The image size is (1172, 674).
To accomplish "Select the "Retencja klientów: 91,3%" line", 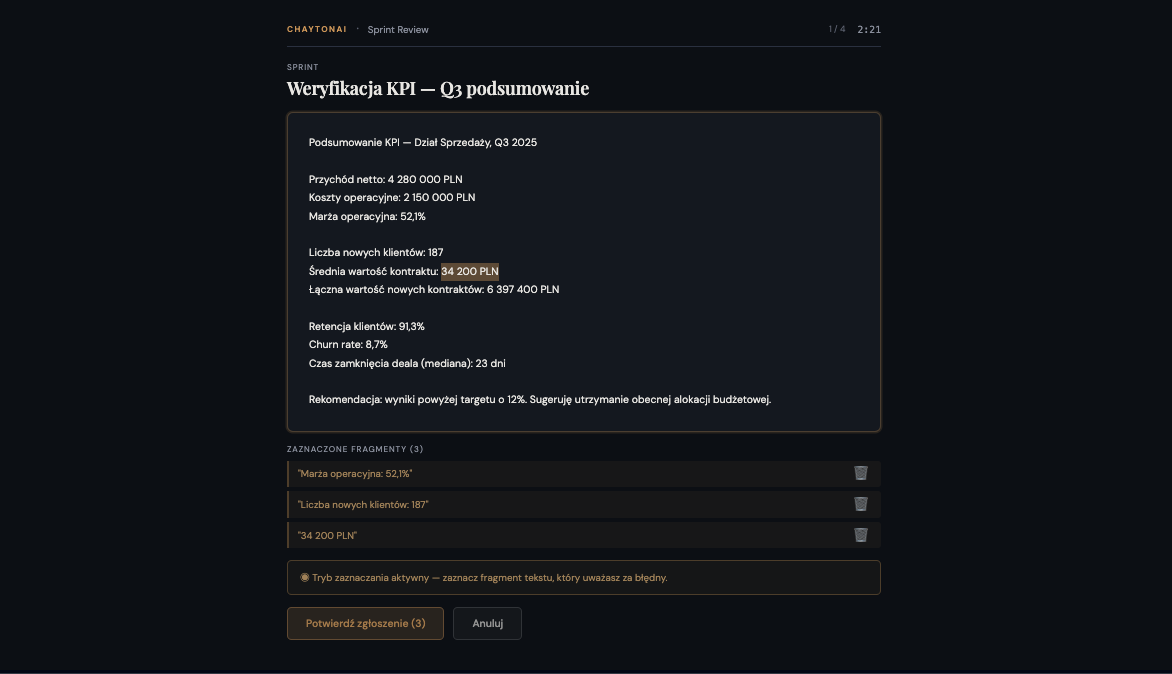I will pos(366,326).
